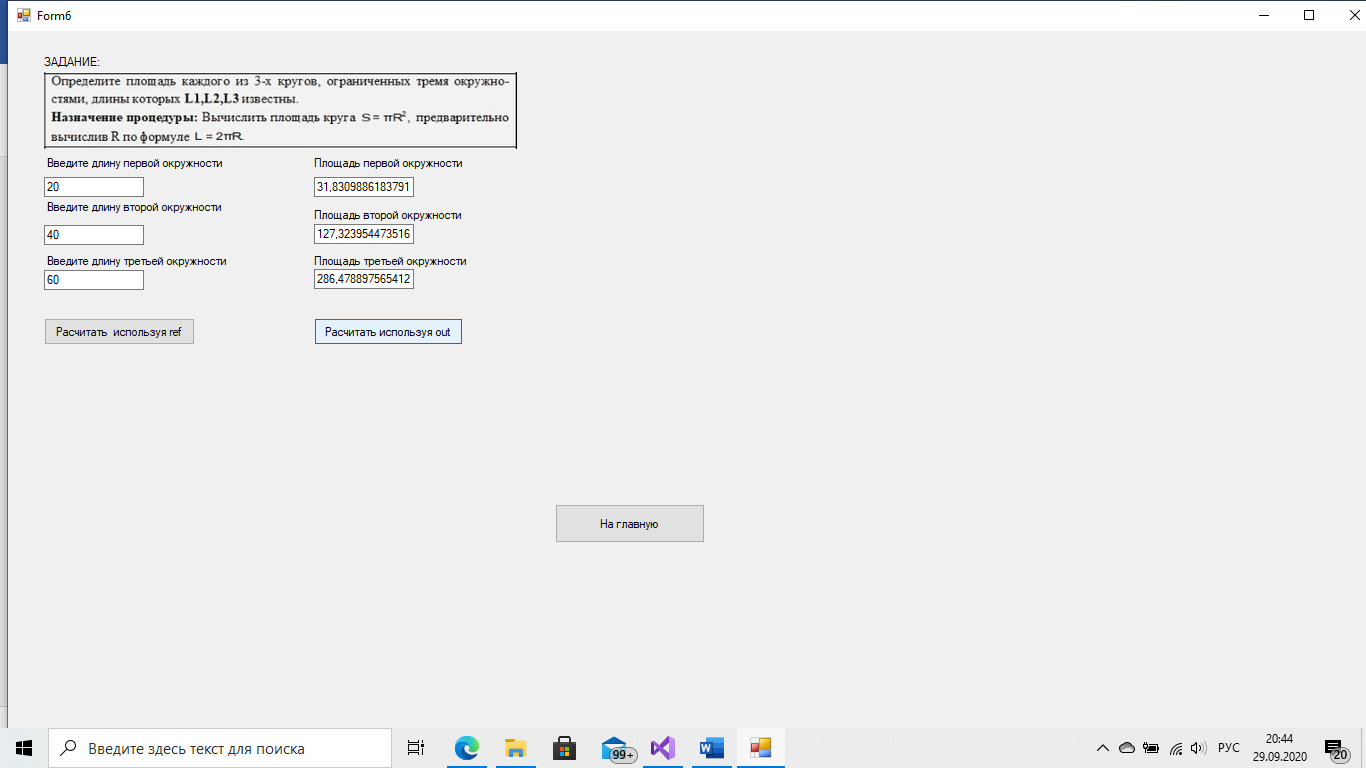Select the first circle length input field
The width and height of the screenshot is (1366, 768).
coord(94,187)
